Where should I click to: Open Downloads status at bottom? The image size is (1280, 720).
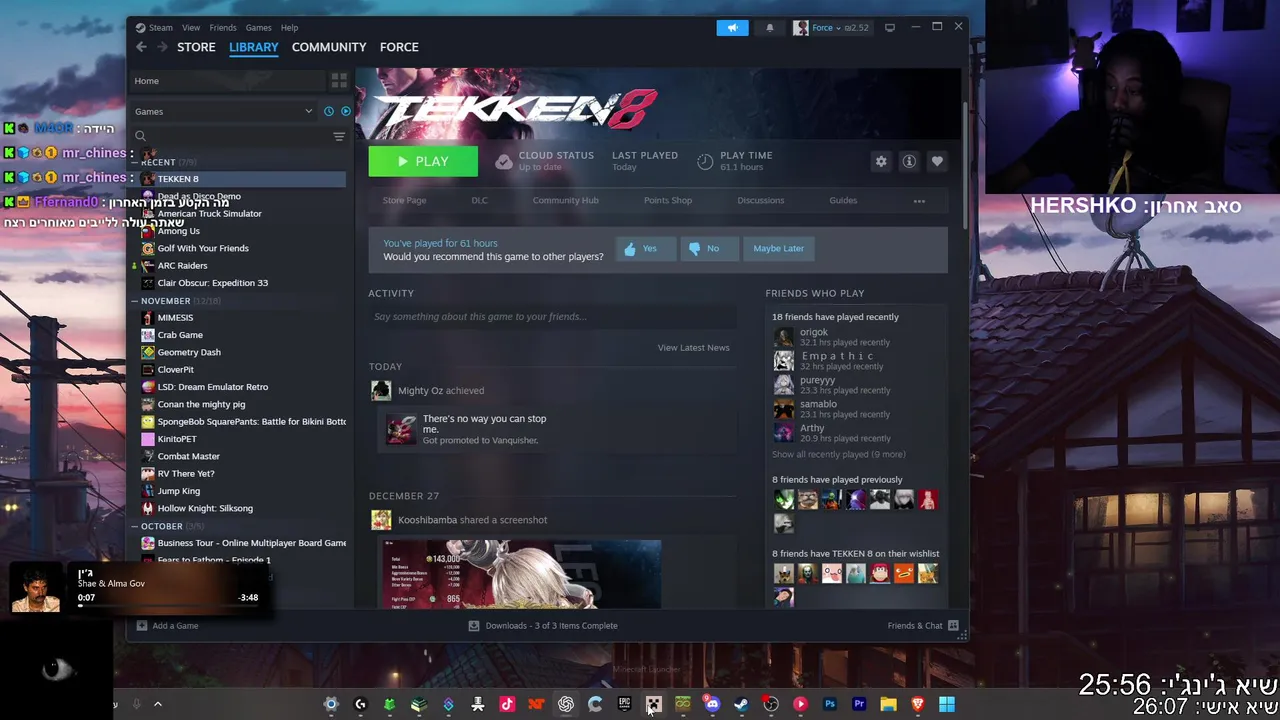click(x=544, y=626)
